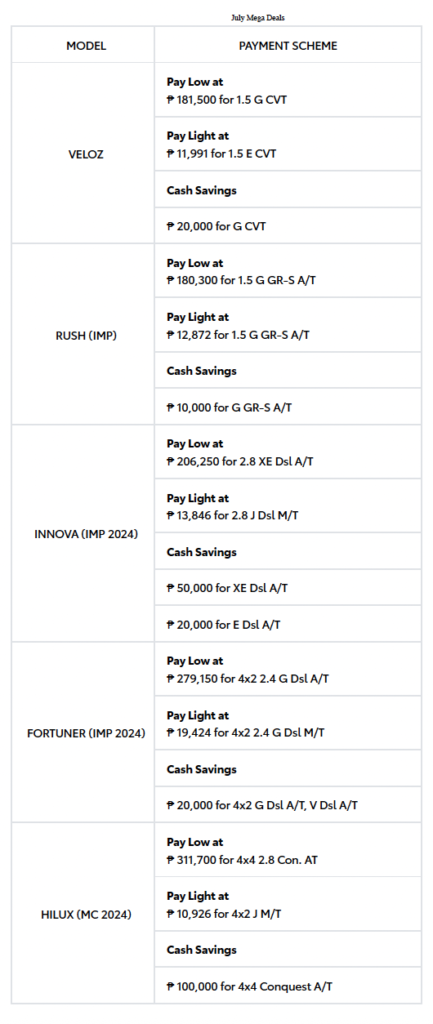
Task: Click the HILUX (MC 2024) model cell
Action: tap(83, 914)
